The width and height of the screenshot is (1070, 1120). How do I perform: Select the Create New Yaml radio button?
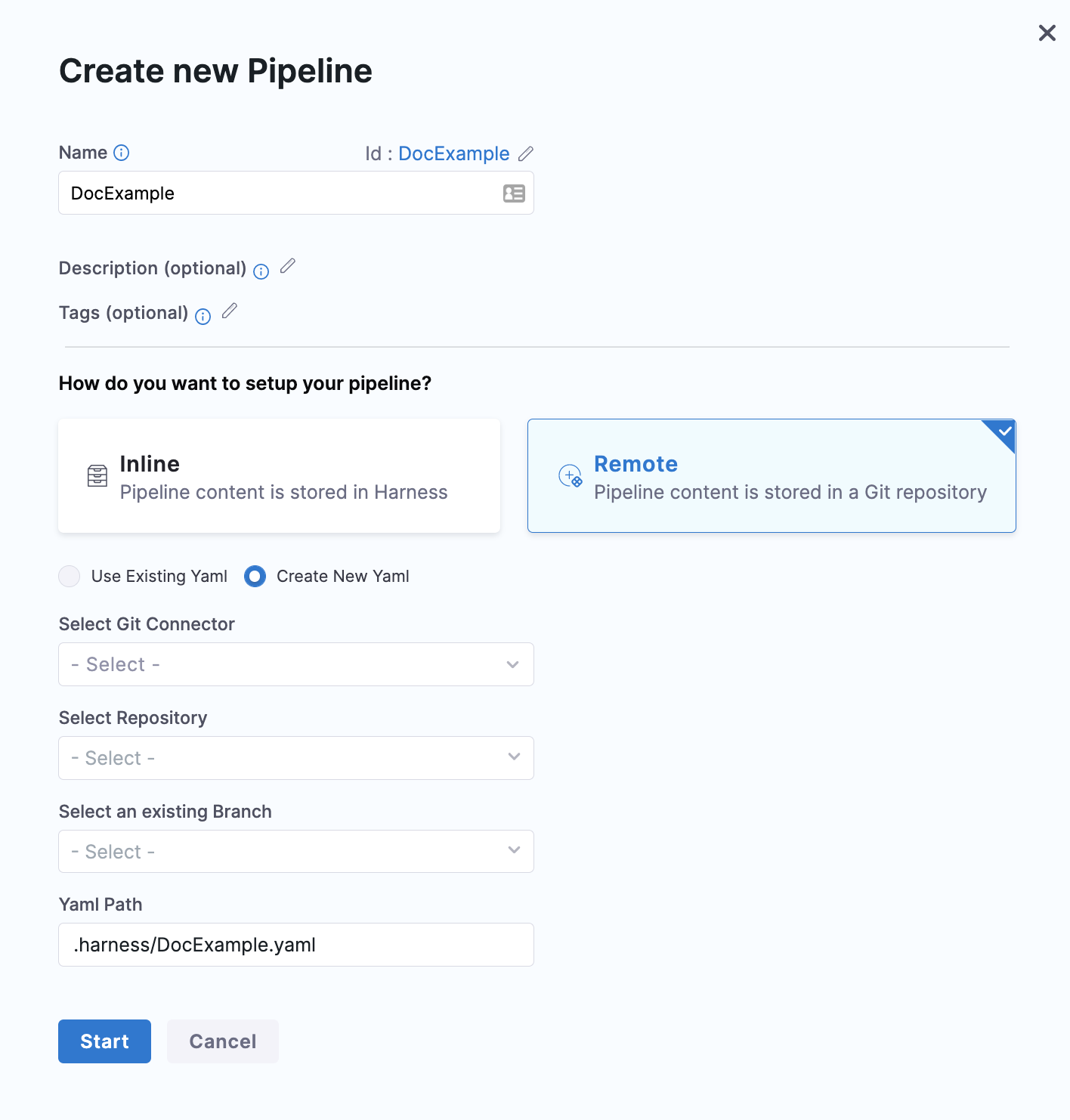pos(255,577)
